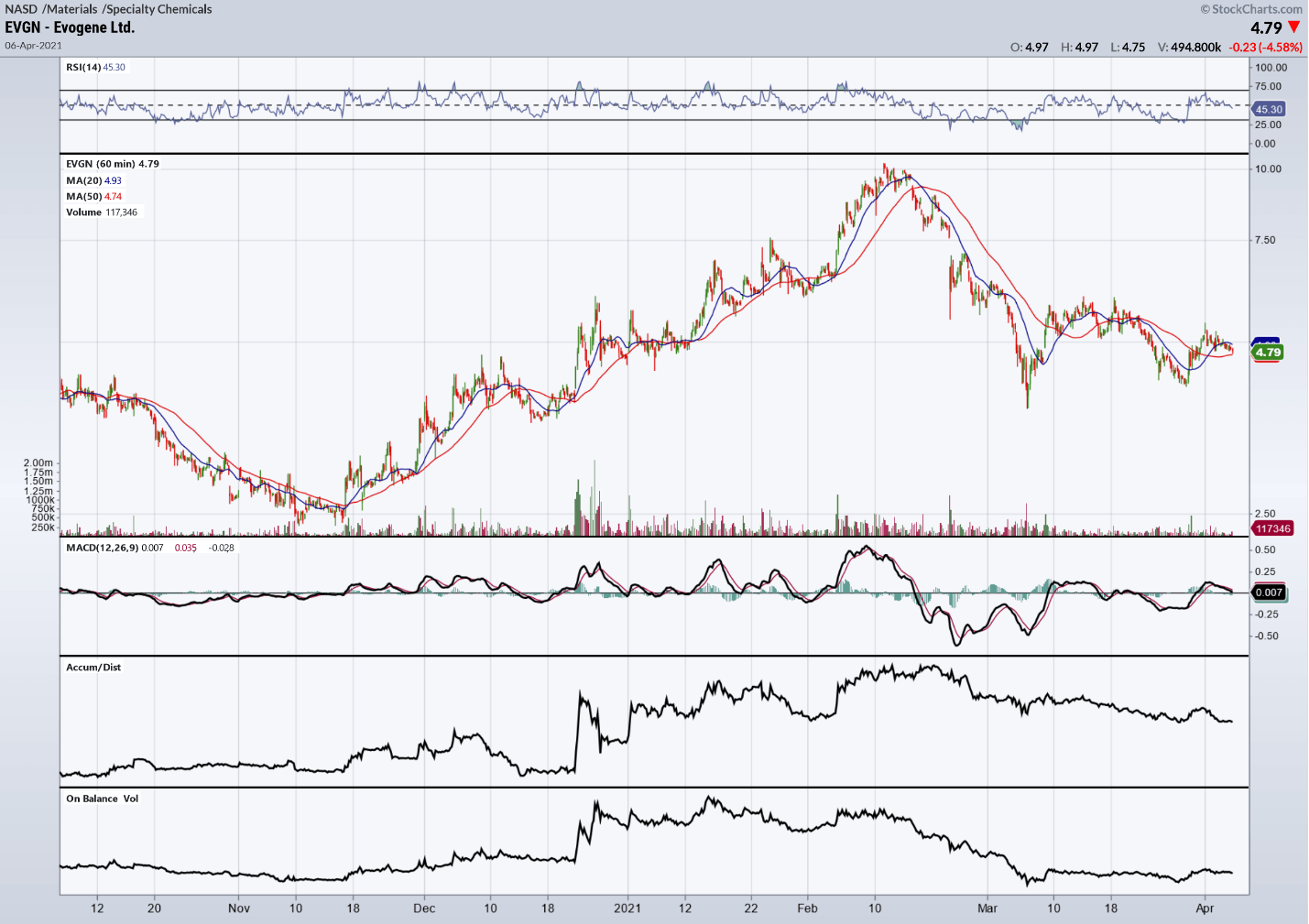Click the 7.50 price axis label
Screen dimensions: 1309x924
pos(1265,240)
